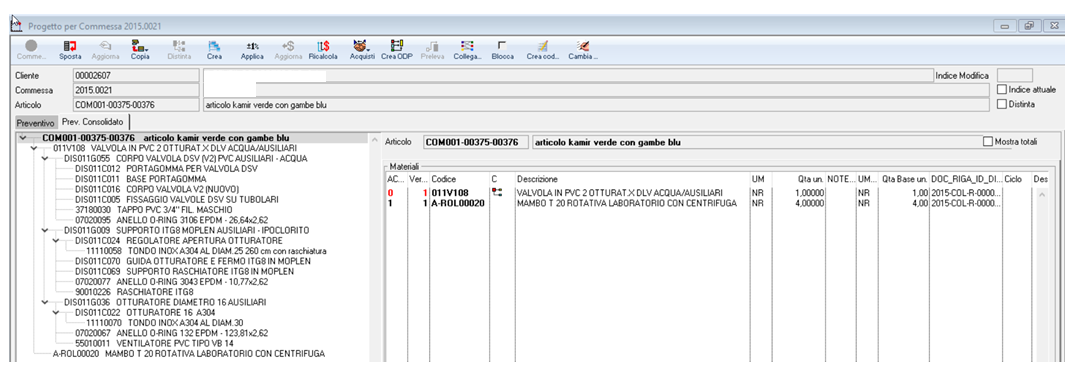Click the Crea toolbar icon
The image size is (1083, 384).
pyautogui.click(x=215, y=46)
